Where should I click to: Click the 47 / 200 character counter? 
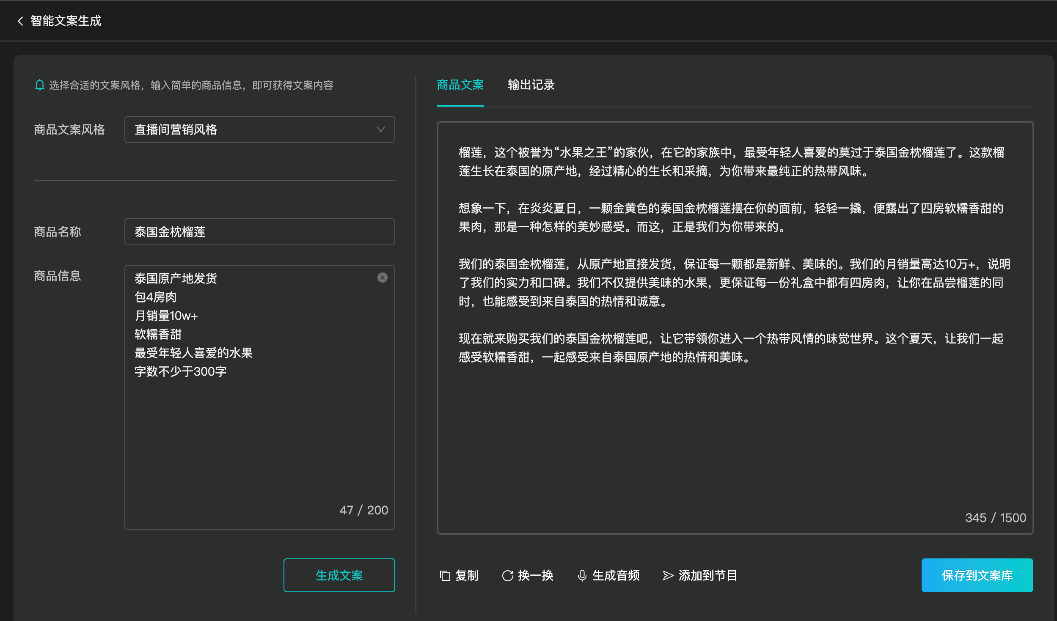click(364, 510)
